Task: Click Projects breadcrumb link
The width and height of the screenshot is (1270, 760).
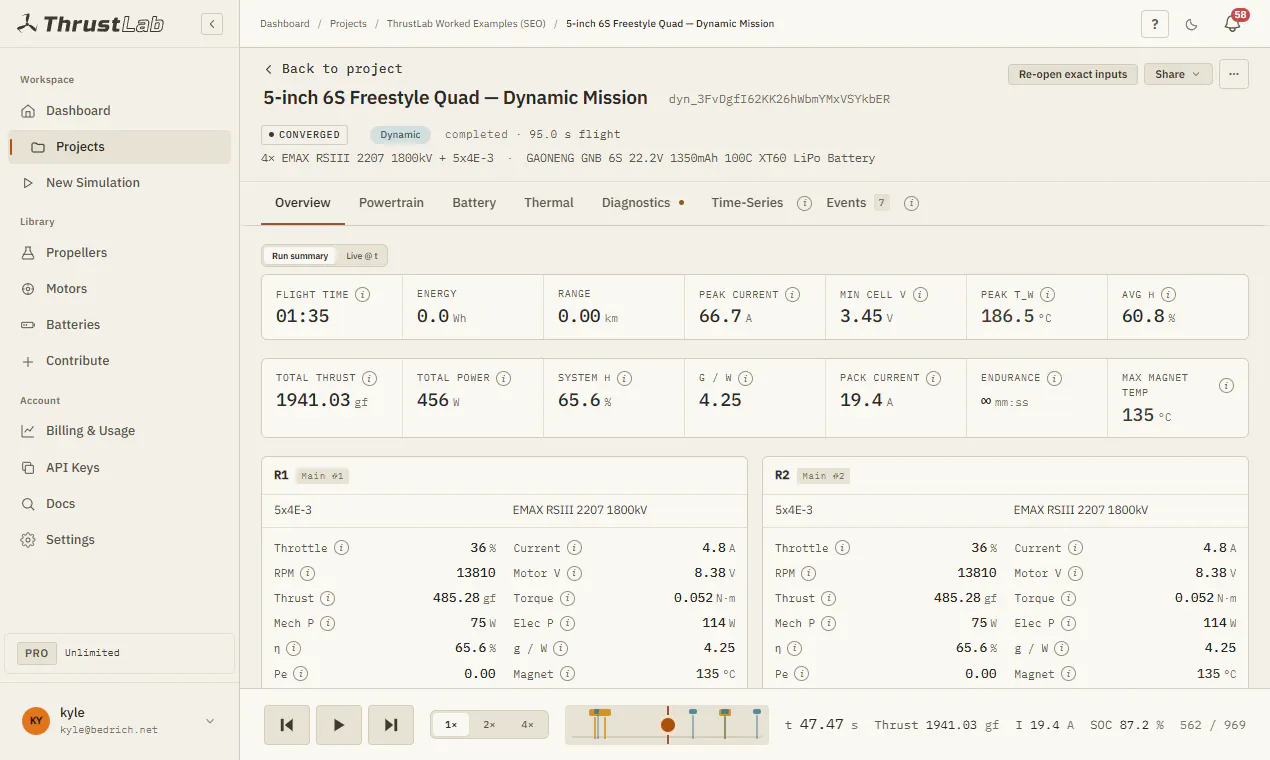Action: point(348,24)
